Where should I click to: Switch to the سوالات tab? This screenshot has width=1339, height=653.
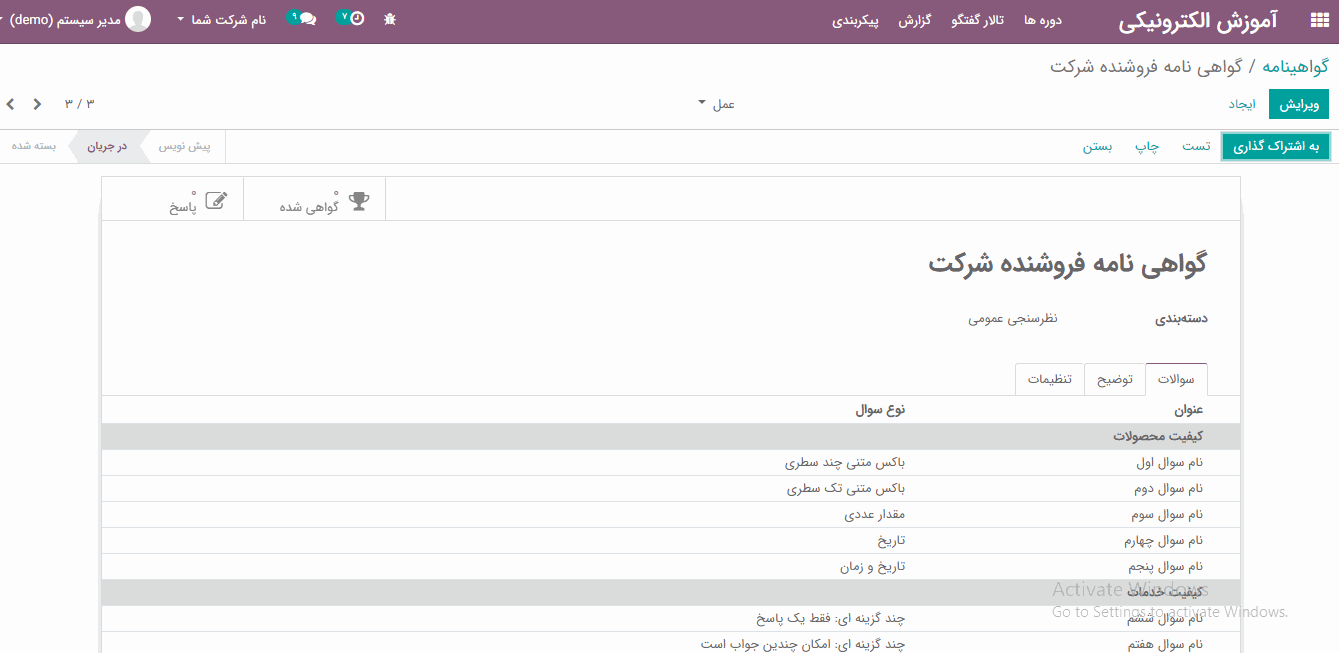point(1176,380)
